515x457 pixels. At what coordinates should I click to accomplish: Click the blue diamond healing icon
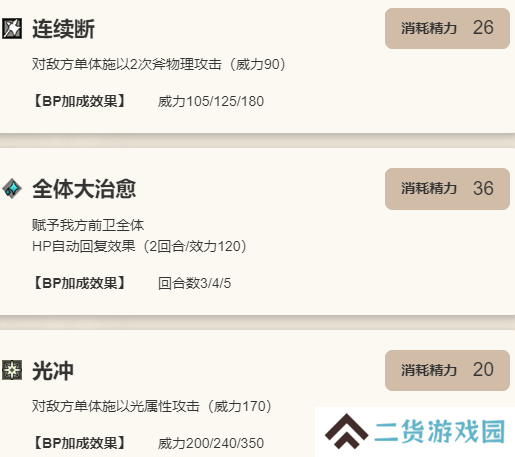coord(12,189)
